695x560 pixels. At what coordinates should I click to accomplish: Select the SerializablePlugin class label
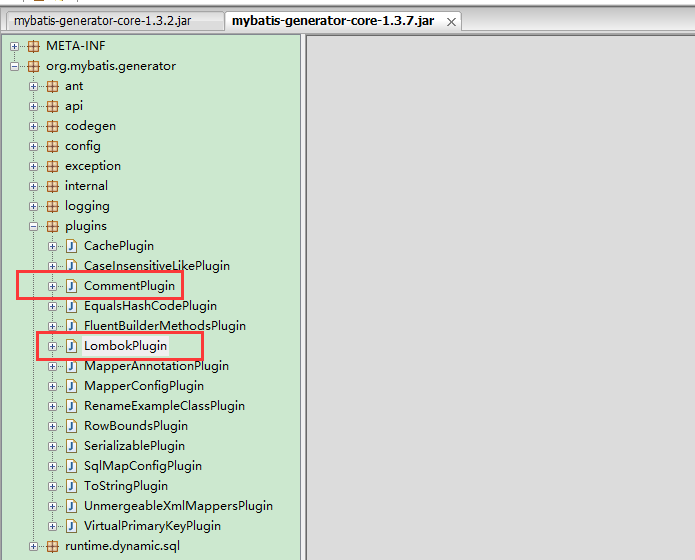click(x=134, y=446)
